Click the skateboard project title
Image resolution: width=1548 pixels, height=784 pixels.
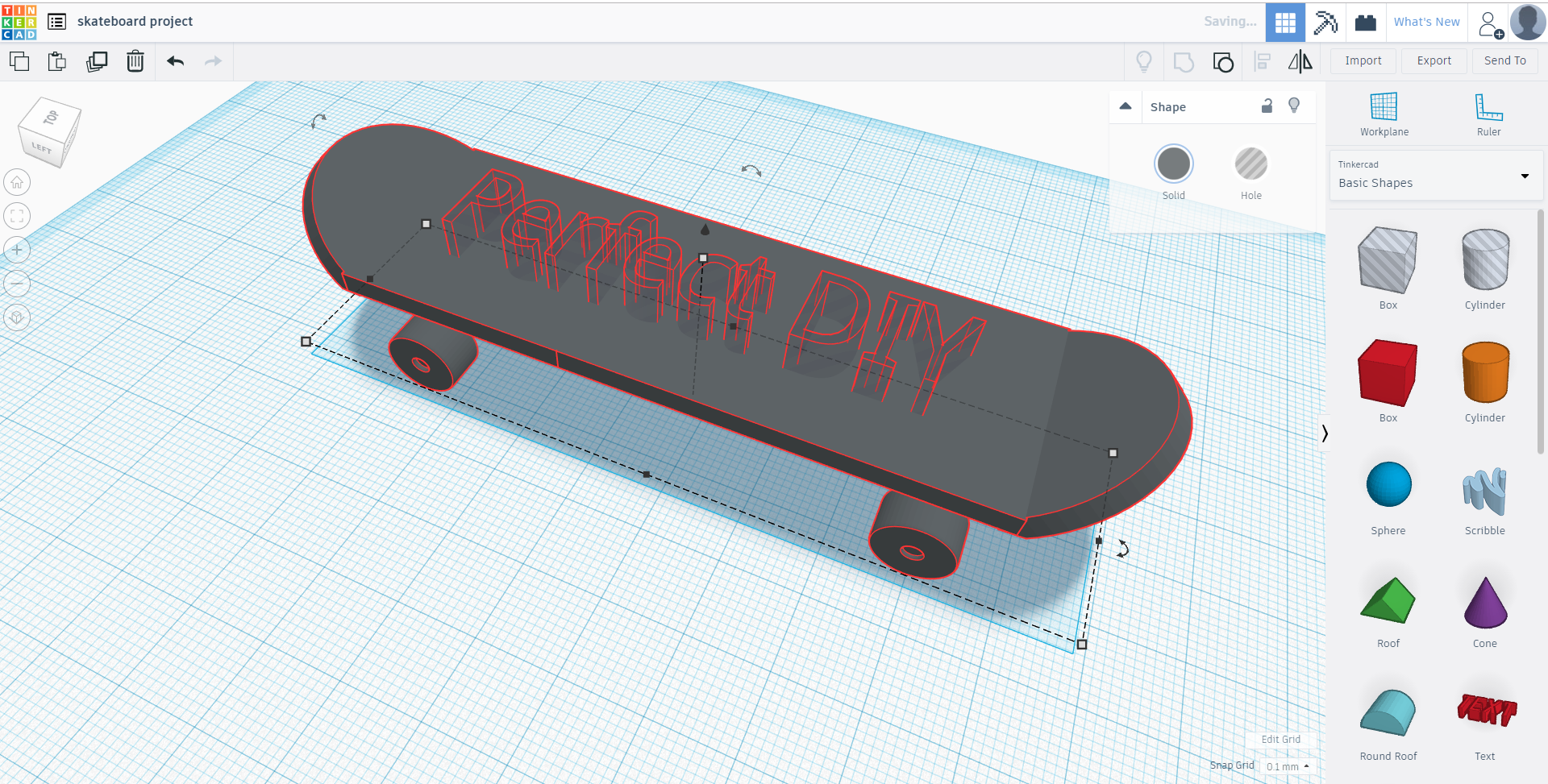point(135,22)
